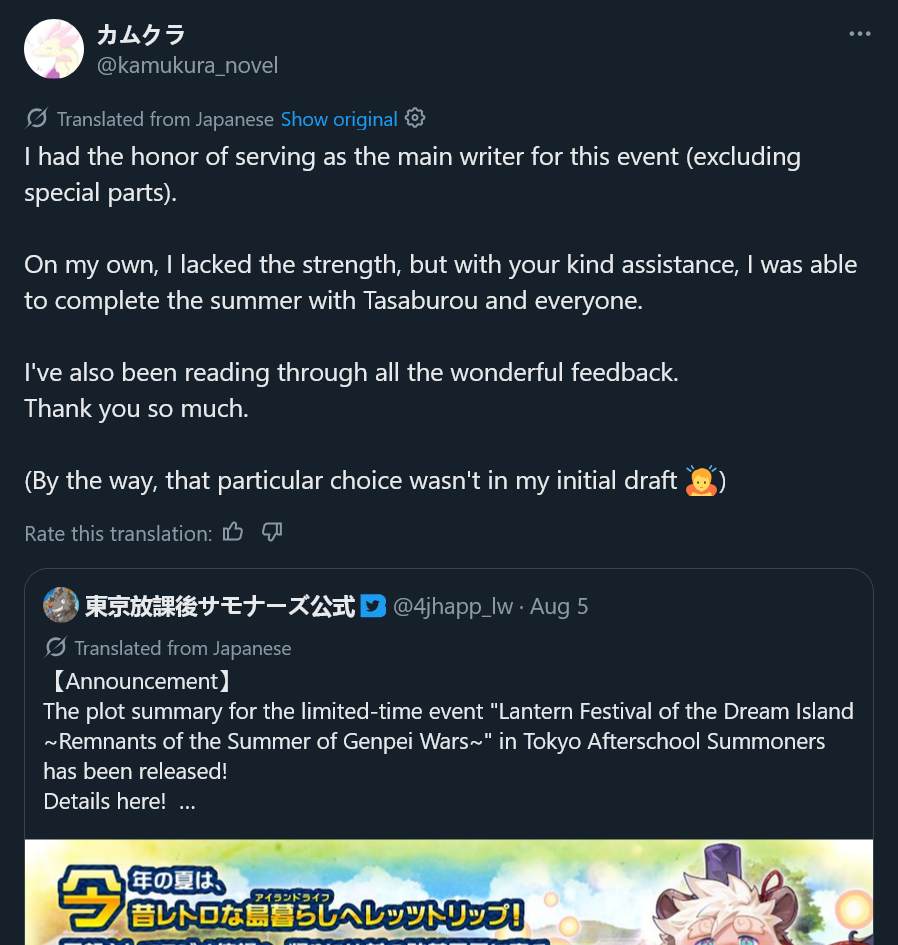
Task: Expand the truncated quoted tweet ellipsis
Action: pyautogui.click(x=187, y=802)
